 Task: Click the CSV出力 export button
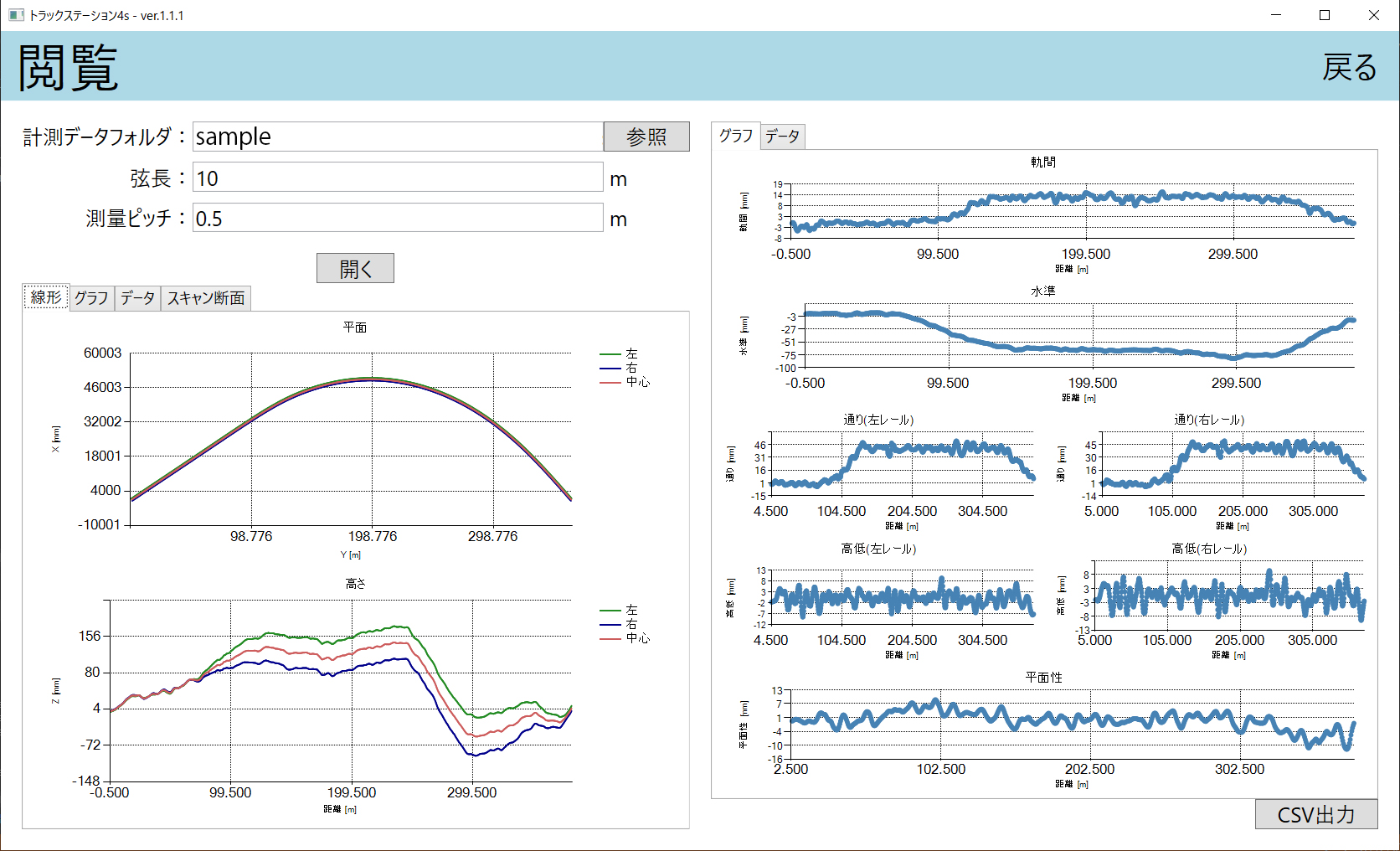click(1315, 814)
